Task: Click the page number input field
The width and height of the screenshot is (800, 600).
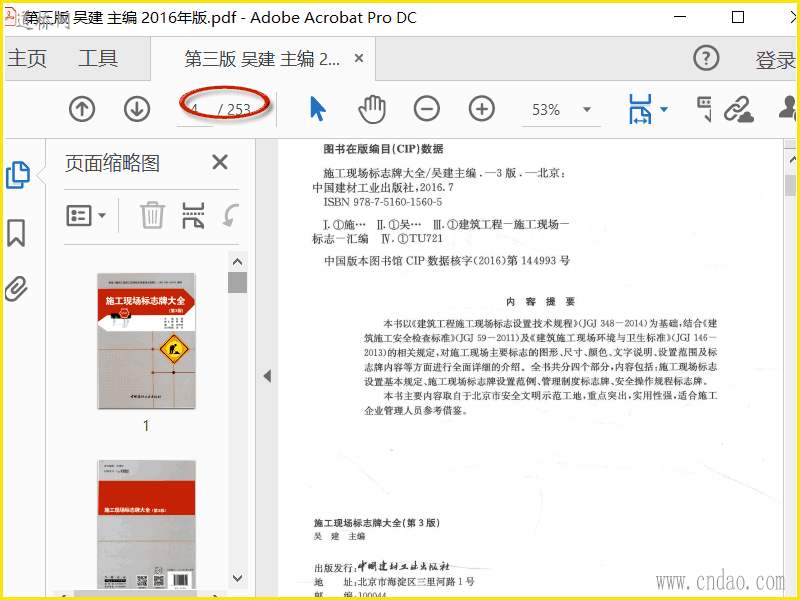Action: click(x=196, y=110)
